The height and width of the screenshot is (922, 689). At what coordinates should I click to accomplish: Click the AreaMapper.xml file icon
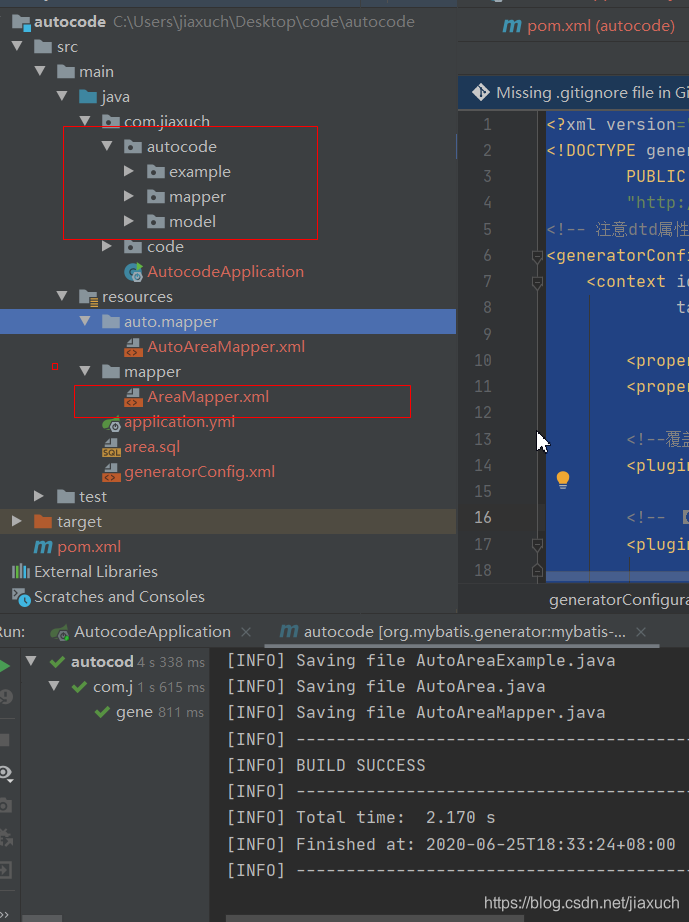[133, 397]
